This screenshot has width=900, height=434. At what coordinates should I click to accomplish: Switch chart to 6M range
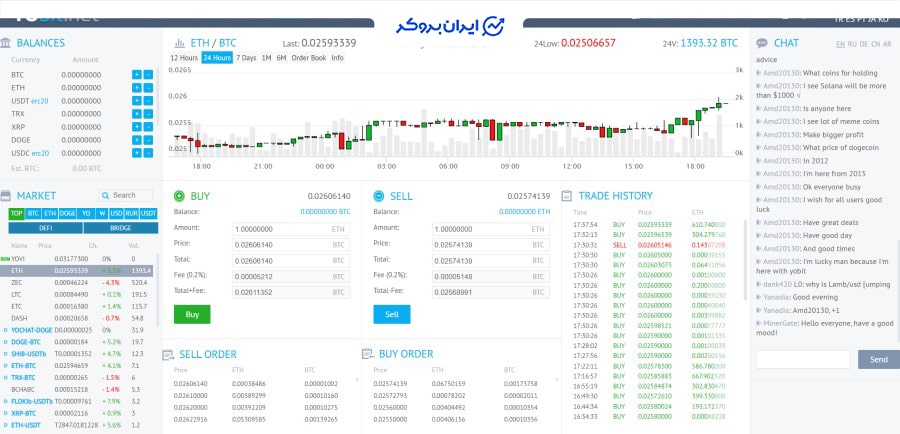click(281, 58)
